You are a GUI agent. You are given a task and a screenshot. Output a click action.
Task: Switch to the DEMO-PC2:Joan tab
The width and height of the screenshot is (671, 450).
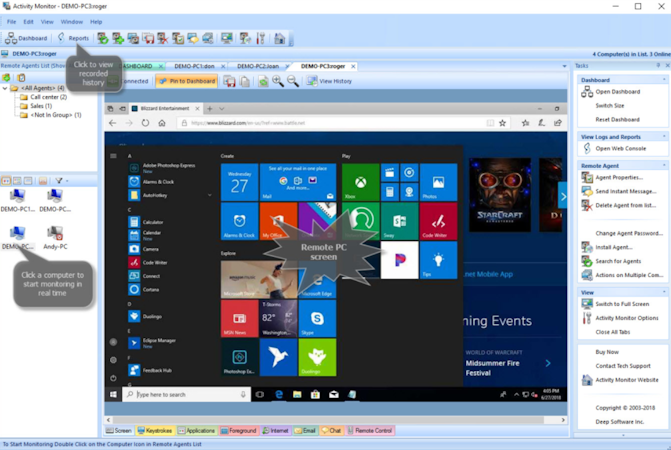point(258,66)
